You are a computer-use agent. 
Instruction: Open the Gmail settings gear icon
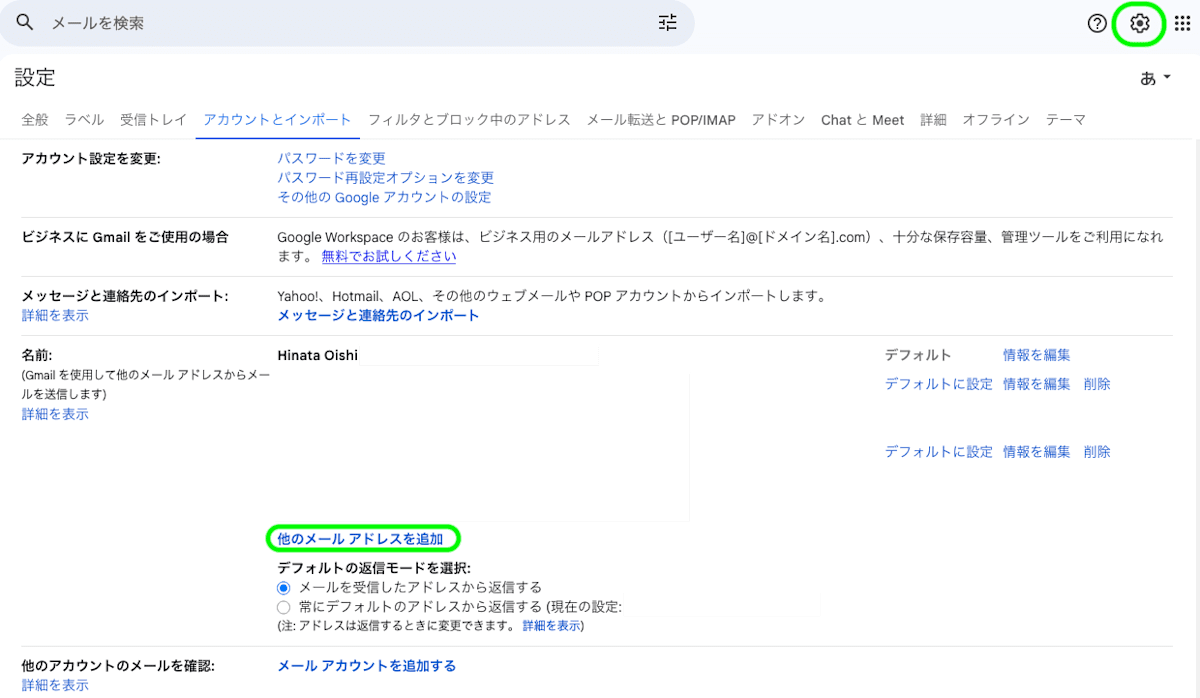click(1138, 23)
